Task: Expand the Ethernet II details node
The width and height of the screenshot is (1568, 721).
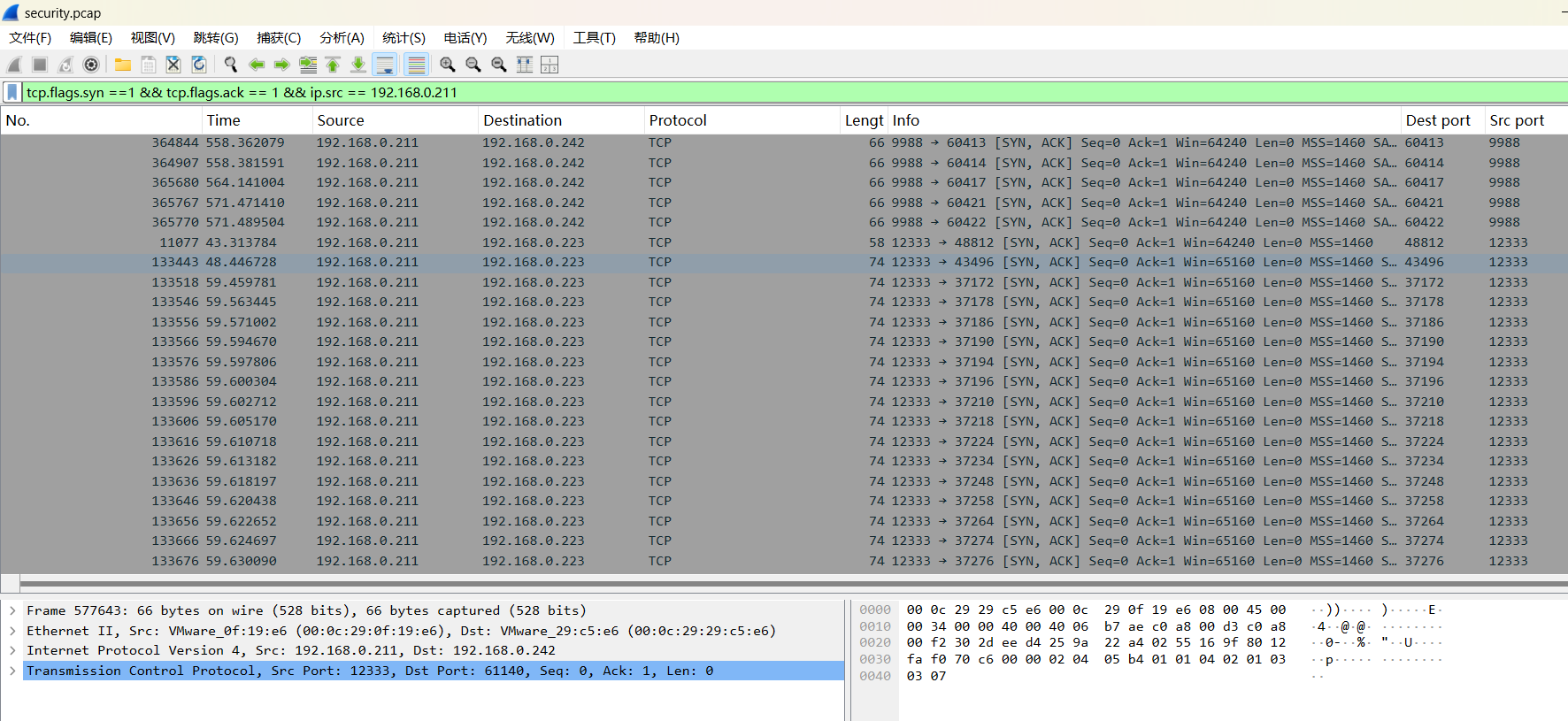Action: [12, 631]
